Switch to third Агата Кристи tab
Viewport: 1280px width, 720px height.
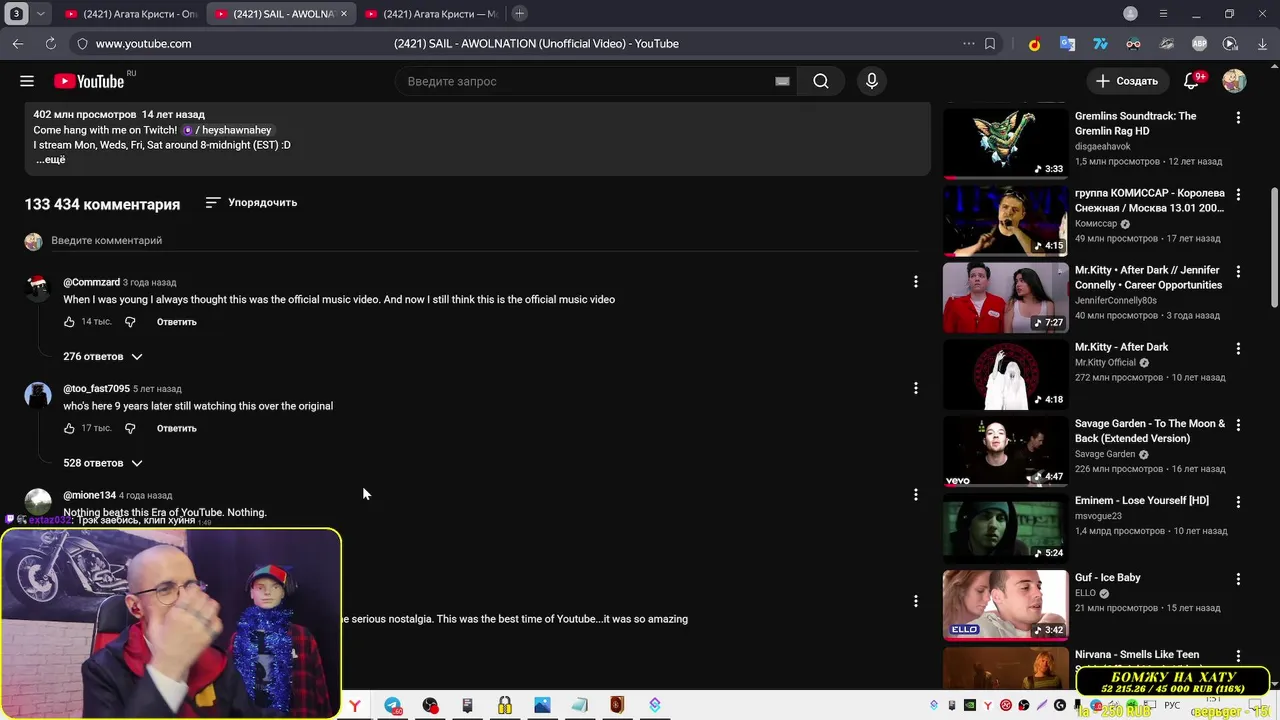pos(432,14)
